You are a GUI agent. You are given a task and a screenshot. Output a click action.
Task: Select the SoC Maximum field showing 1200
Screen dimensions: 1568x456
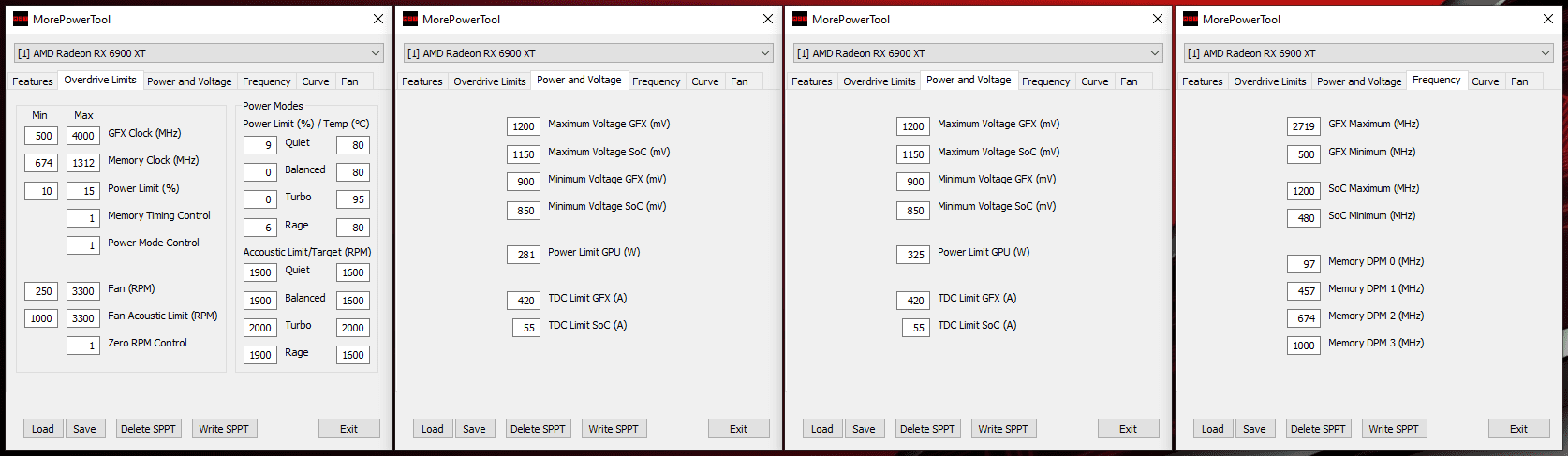pyautogui.click(x=1304, y=191)
